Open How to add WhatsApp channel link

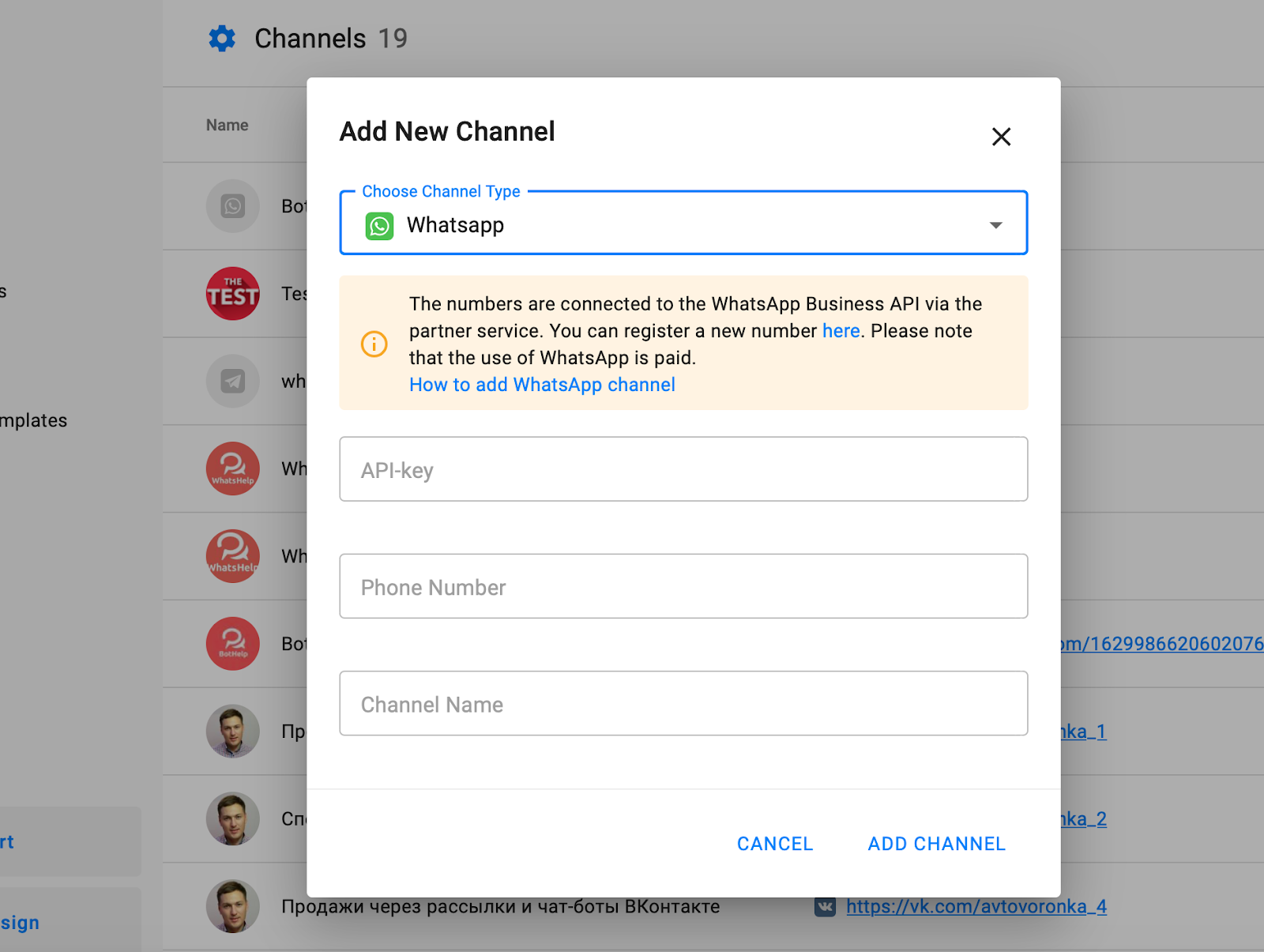(x=542, y=385)
